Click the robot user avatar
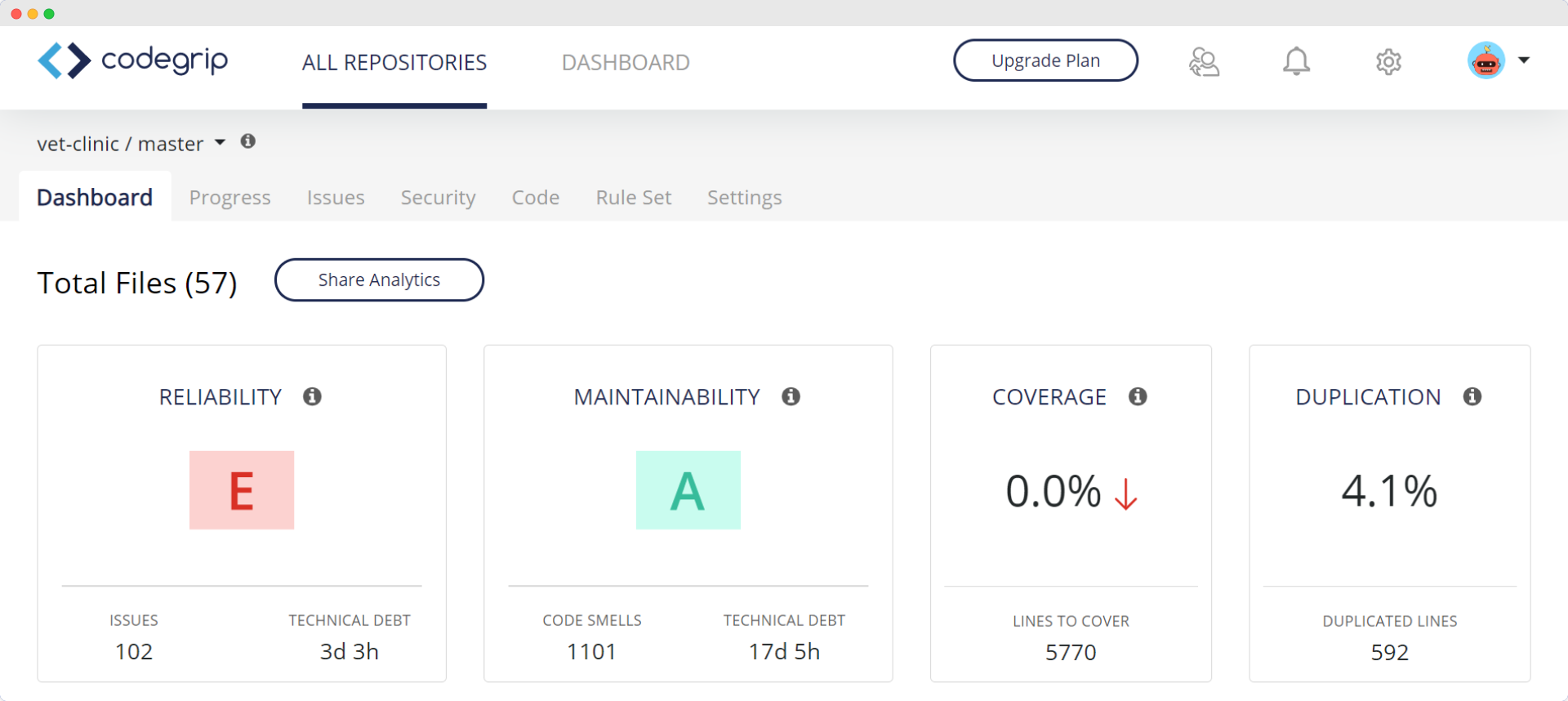 point(1486,60)
